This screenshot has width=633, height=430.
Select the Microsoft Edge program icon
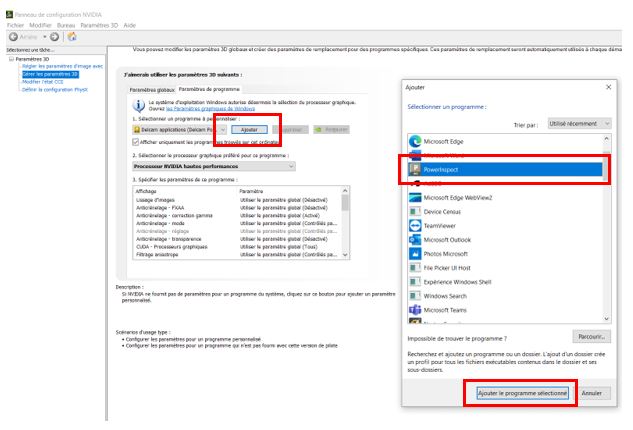click(416, 142)
